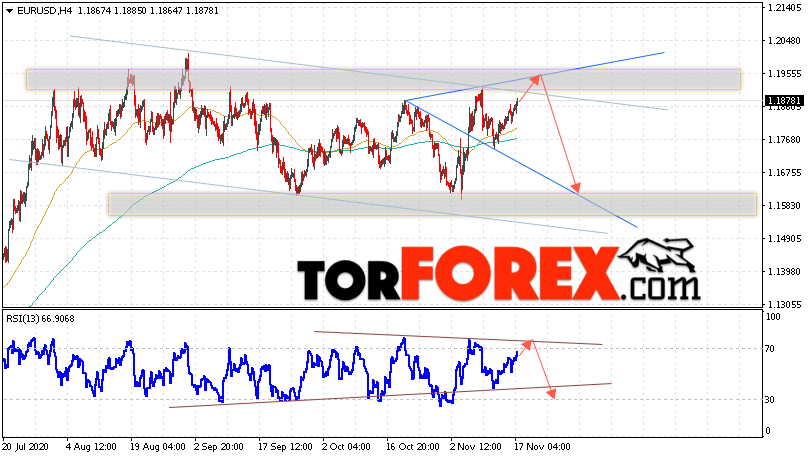Screen dimensions: 808x458
Task: Click the RSI scale level 30
Action: [x=770, y=400]
